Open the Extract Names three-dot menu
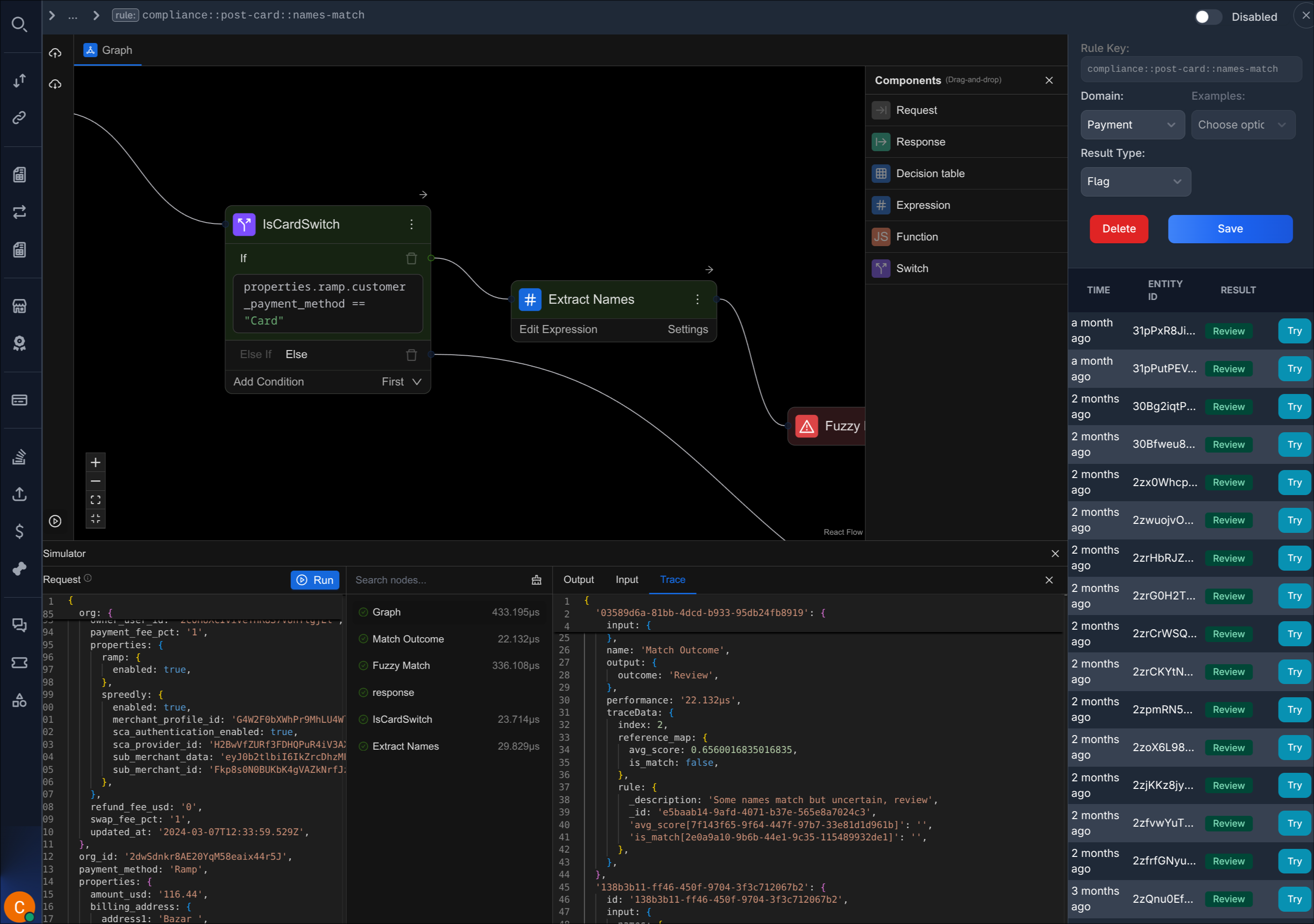The height and width of the screenshot is (924, 1314). 697,299
